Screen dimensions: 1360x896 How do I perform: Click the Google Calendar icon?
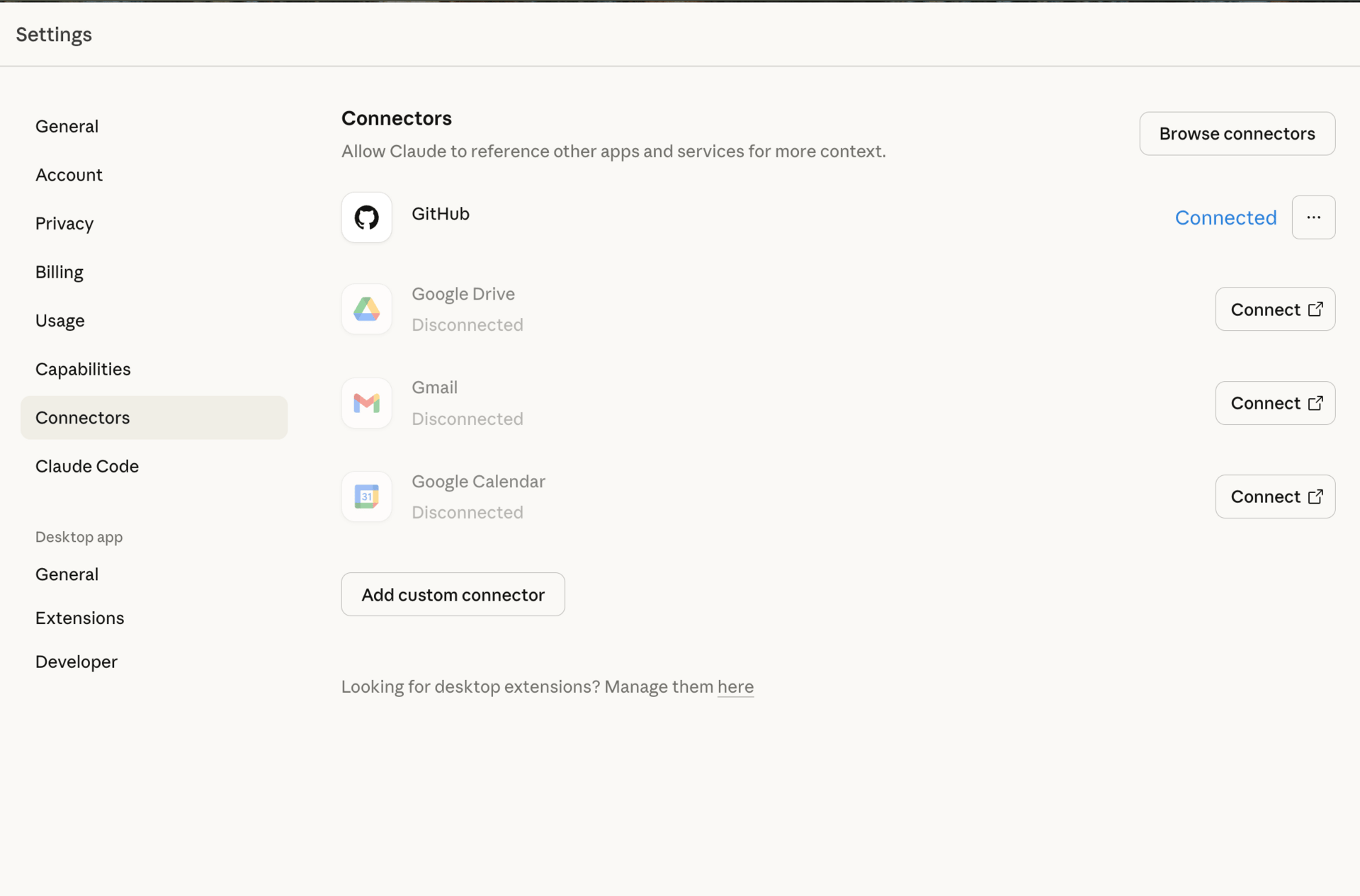tap(366, 497)
